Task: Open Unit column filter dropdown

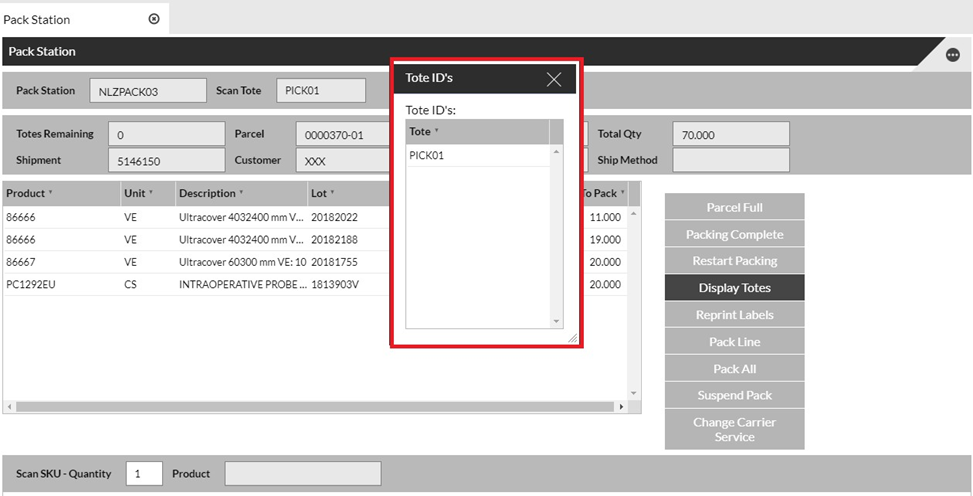Action: 151,193
